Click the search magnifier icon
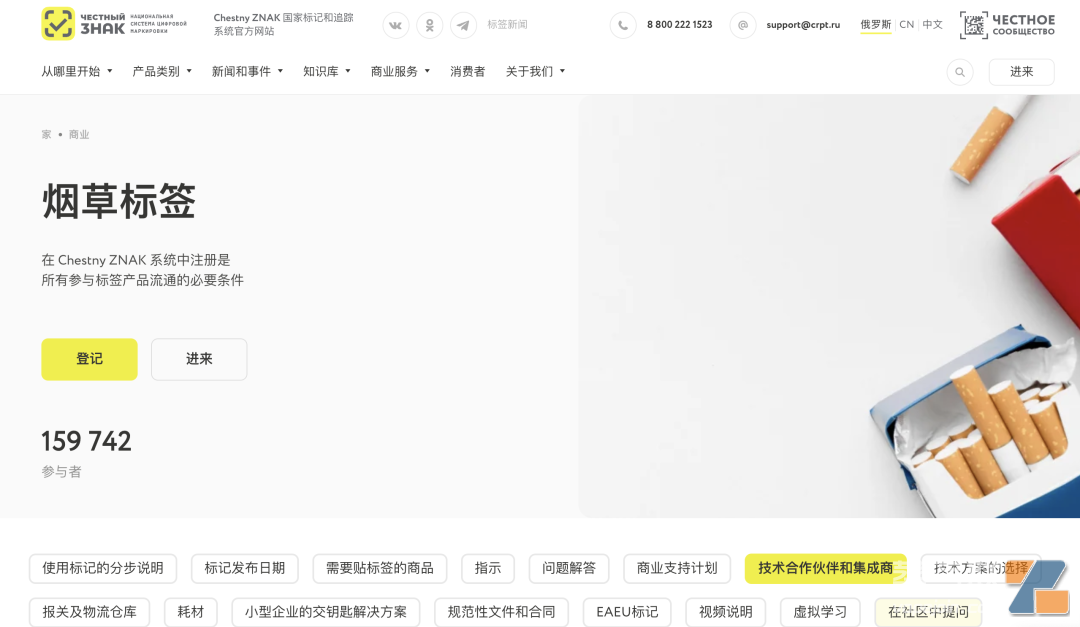 point(960,72)
